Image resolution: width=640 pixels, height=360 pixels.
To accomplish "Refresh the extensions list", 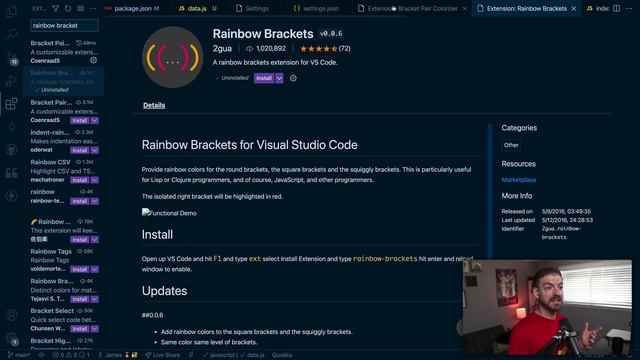I will coord(68,8).
